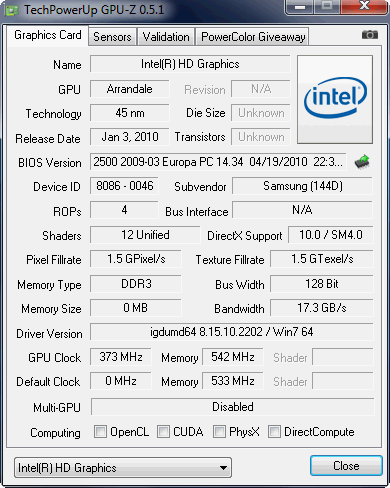Click the DirectX Support field 10.0 / SM4.0

pyautogui.click(x=331, y=235)
